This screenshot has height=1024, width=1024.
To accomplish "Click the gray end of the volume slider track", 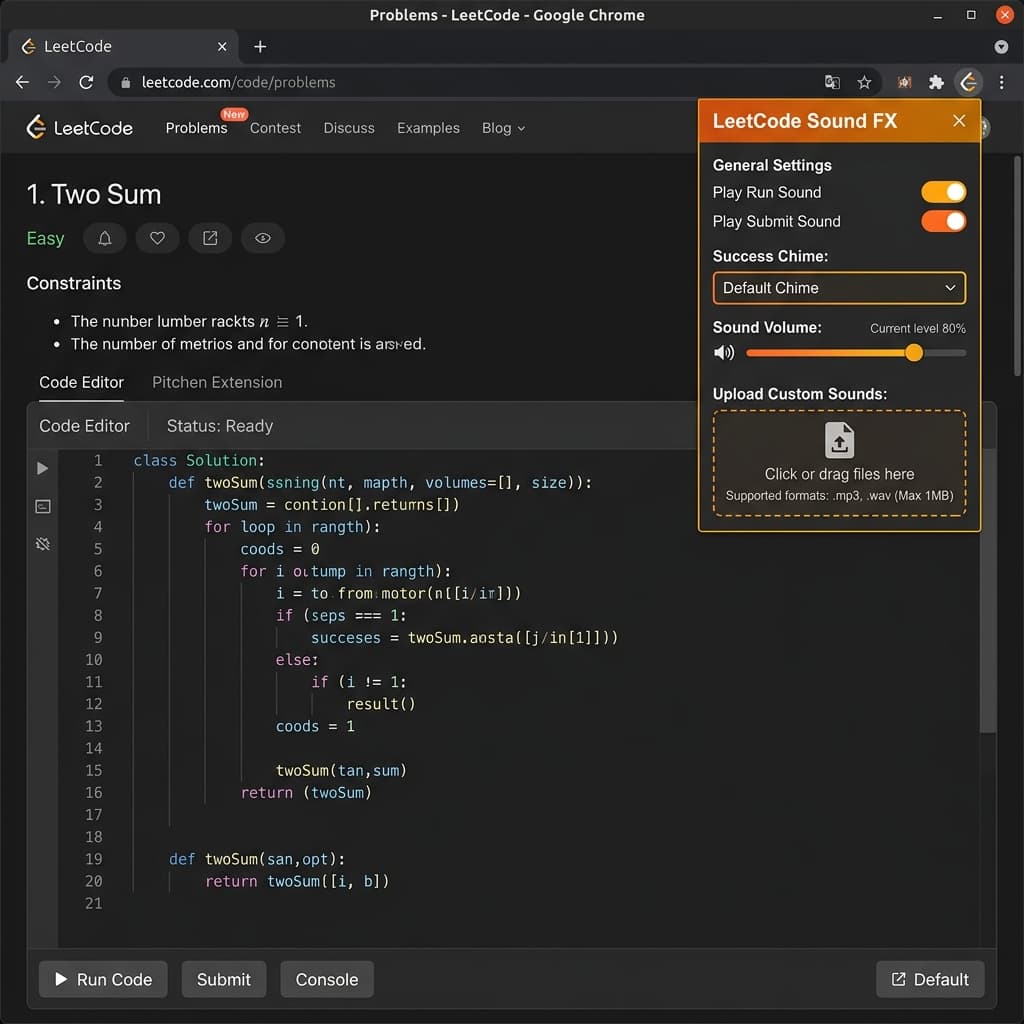I will (944, 353).
